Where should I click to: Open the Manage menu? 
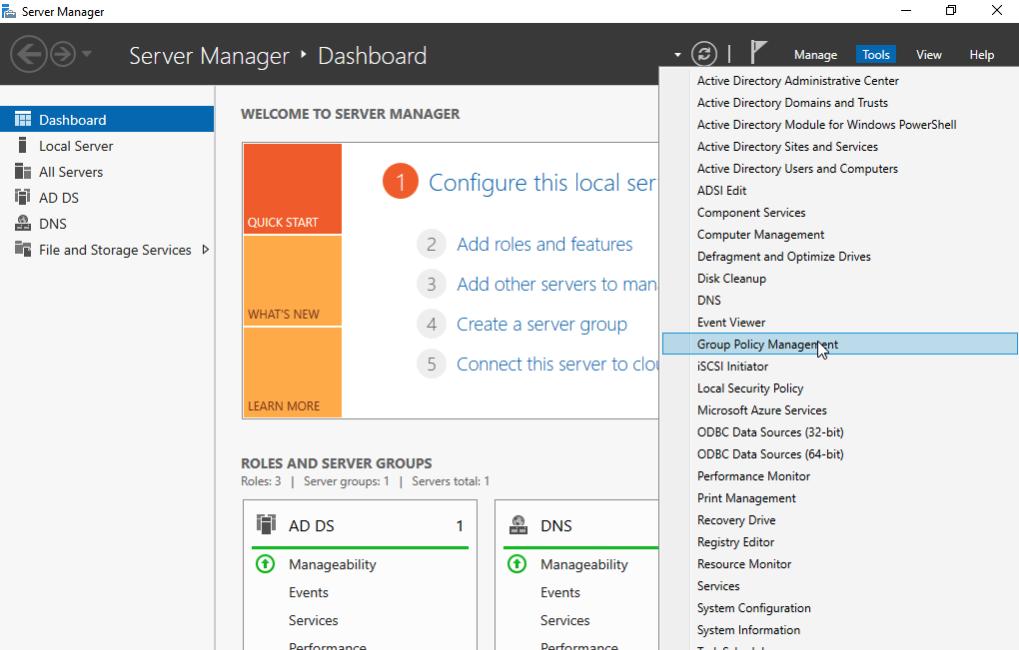pyautogui.click(x=815, y=55)
